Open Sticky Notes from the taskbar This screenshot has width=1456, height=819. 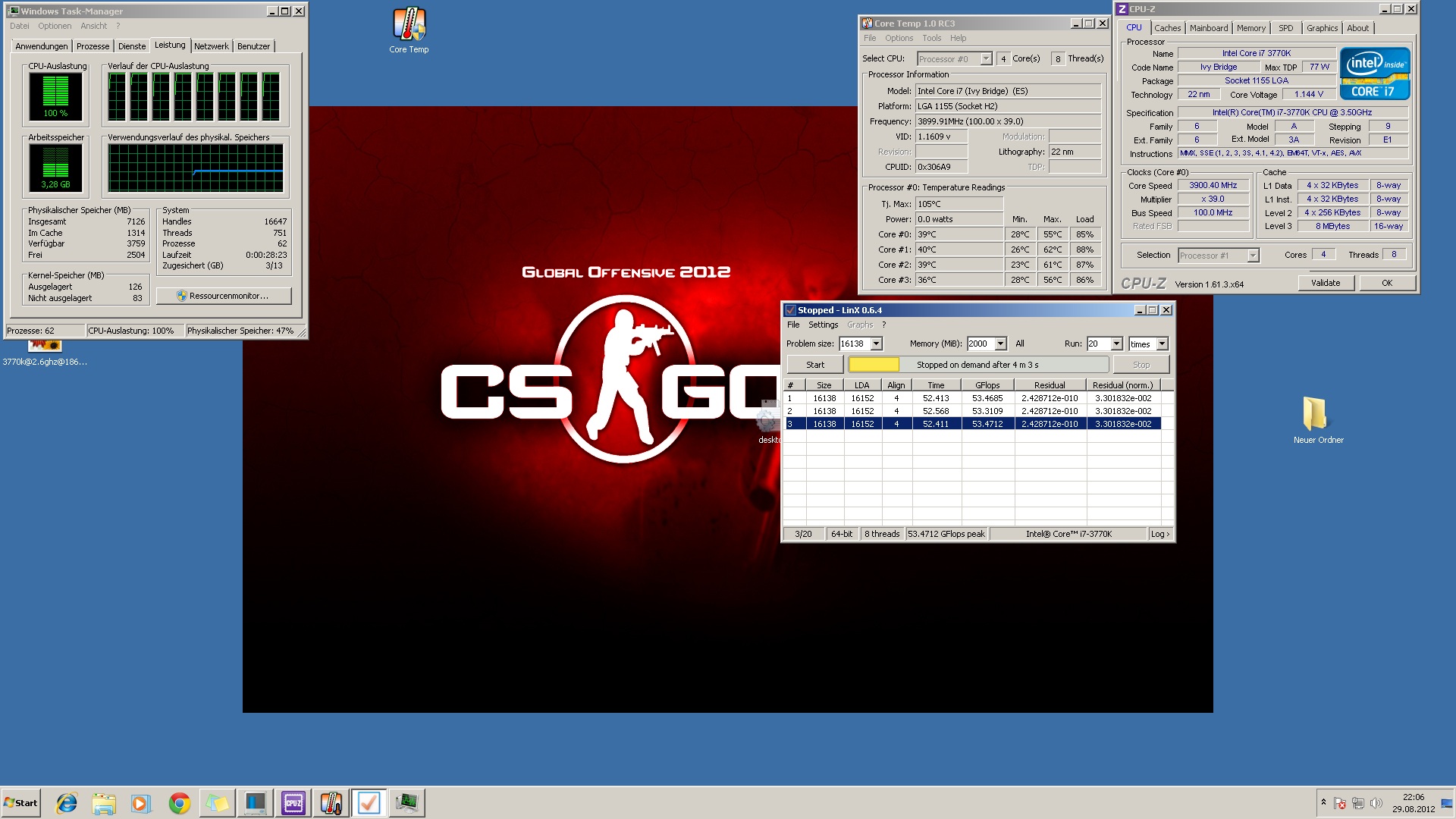217,803
